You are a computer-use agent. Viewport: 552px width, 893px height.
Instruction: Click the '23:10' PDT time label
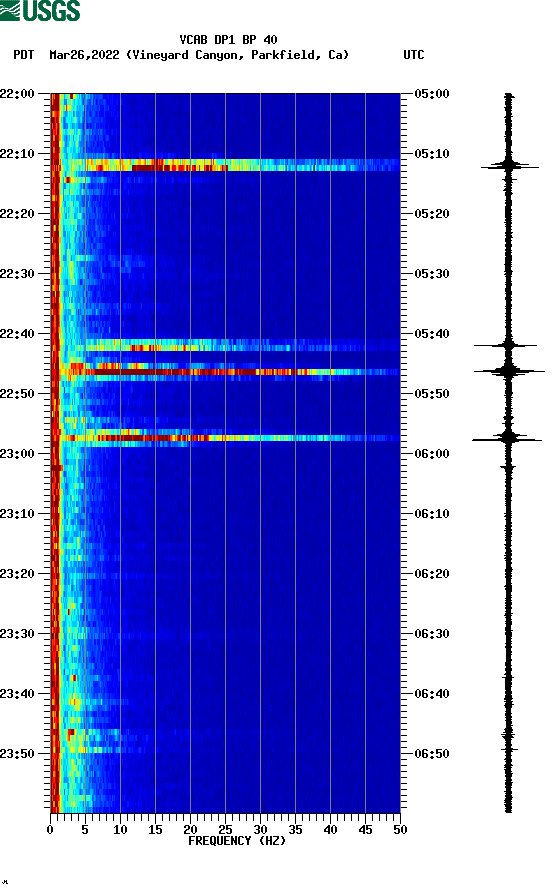(x=17, y=514)
